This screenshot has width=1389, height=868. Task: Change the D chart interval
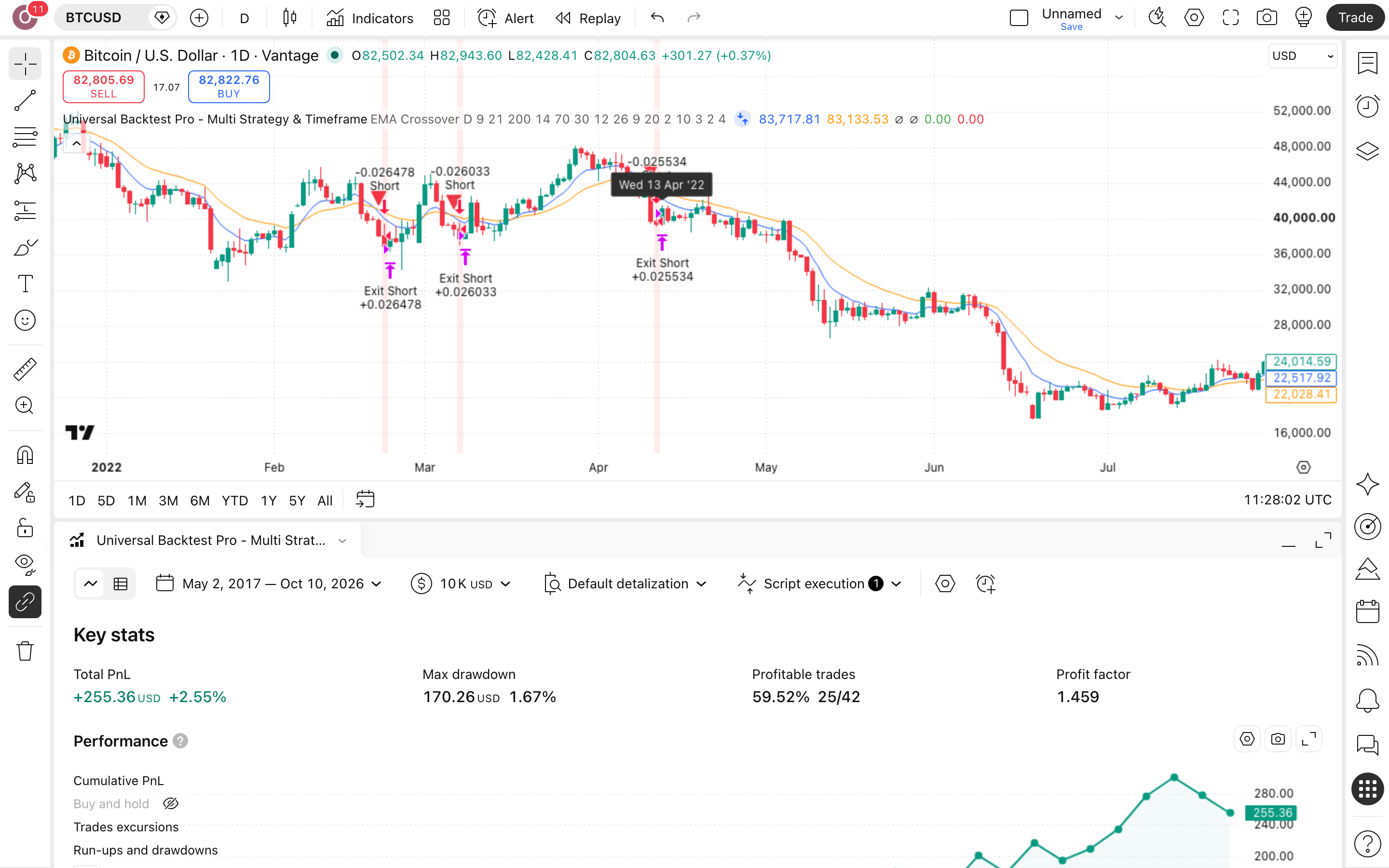point(245,18)
